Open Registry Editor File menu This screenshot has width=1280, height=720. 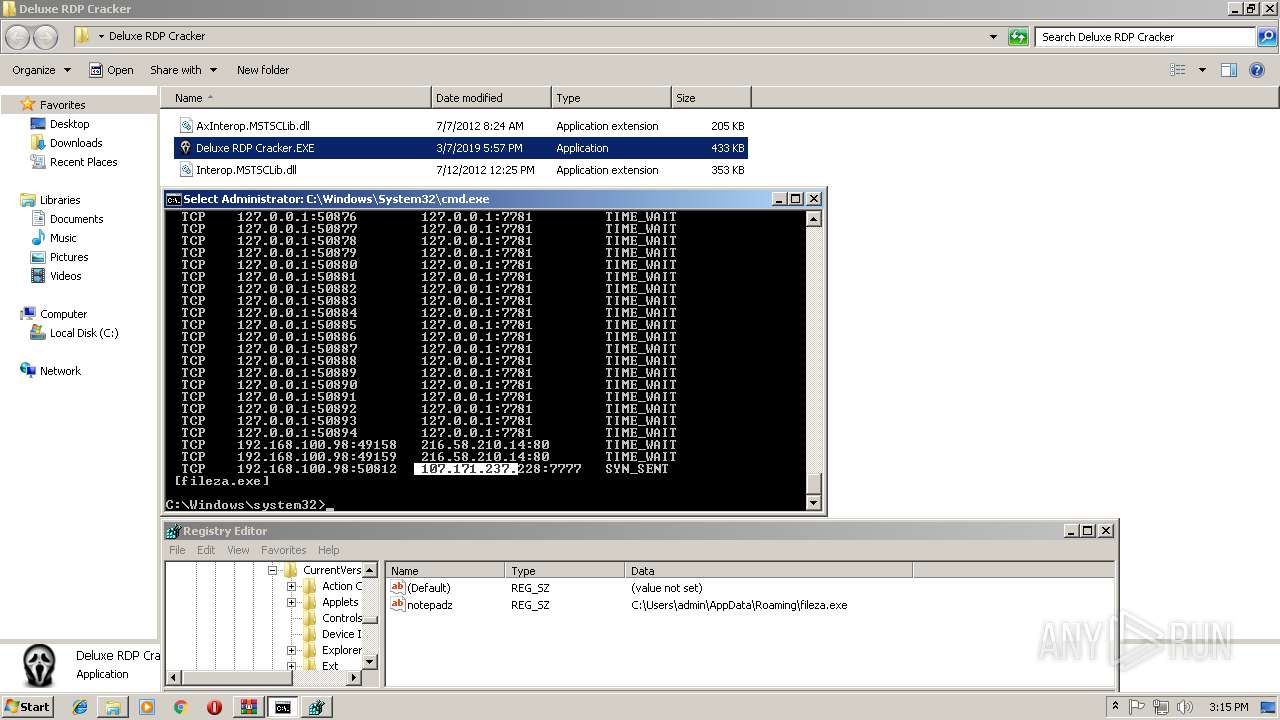(x=177, y=550)
